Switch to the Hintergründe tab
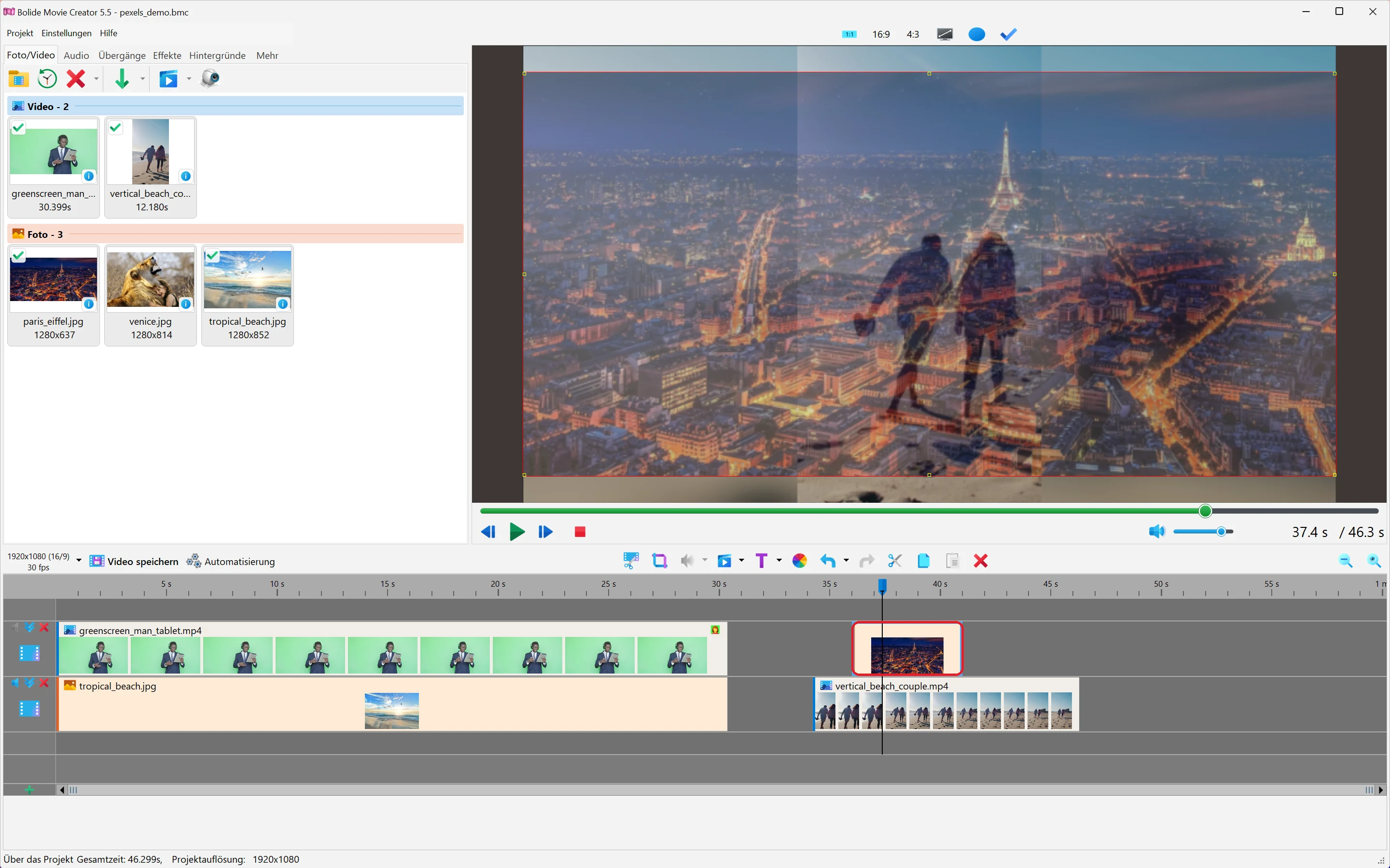The width and height of the screenshot is (1390, 868). [218, 55]
